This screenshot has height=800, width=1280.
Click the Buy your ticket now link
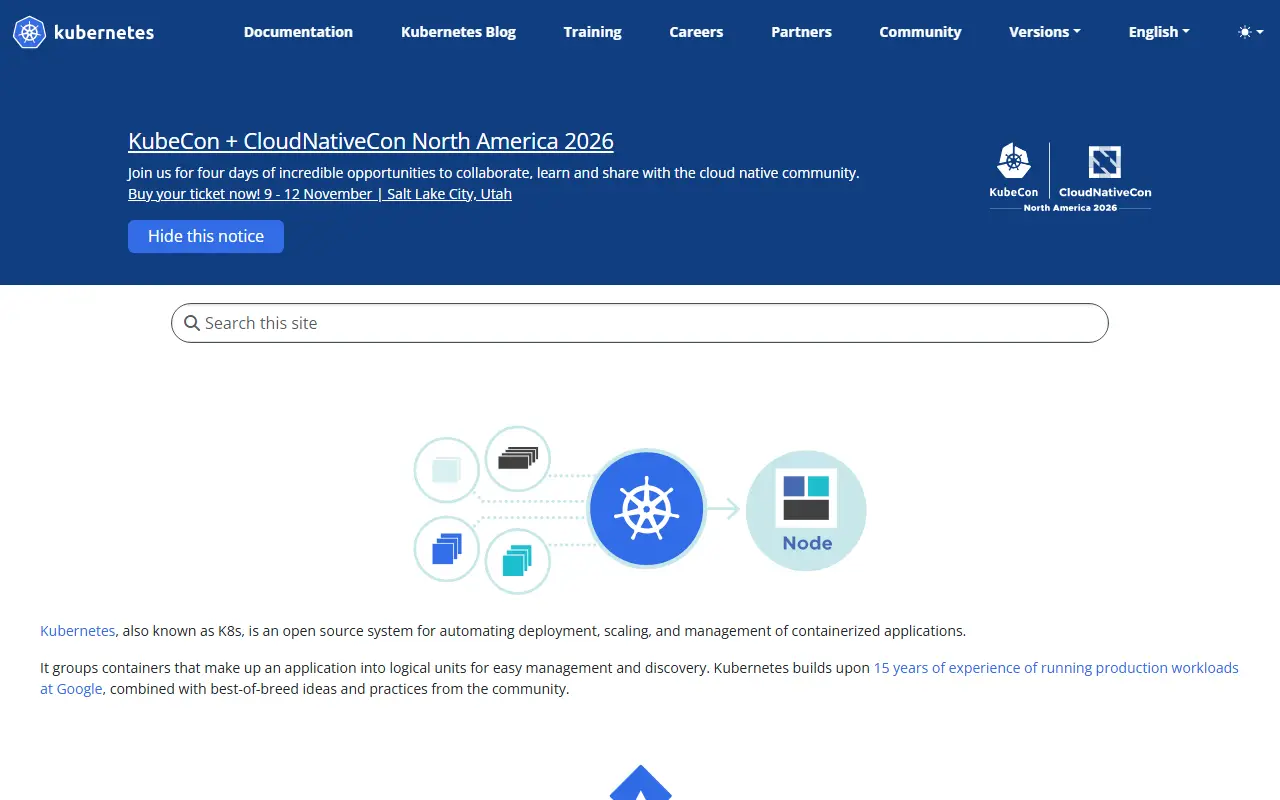click(x=320, y=194)
